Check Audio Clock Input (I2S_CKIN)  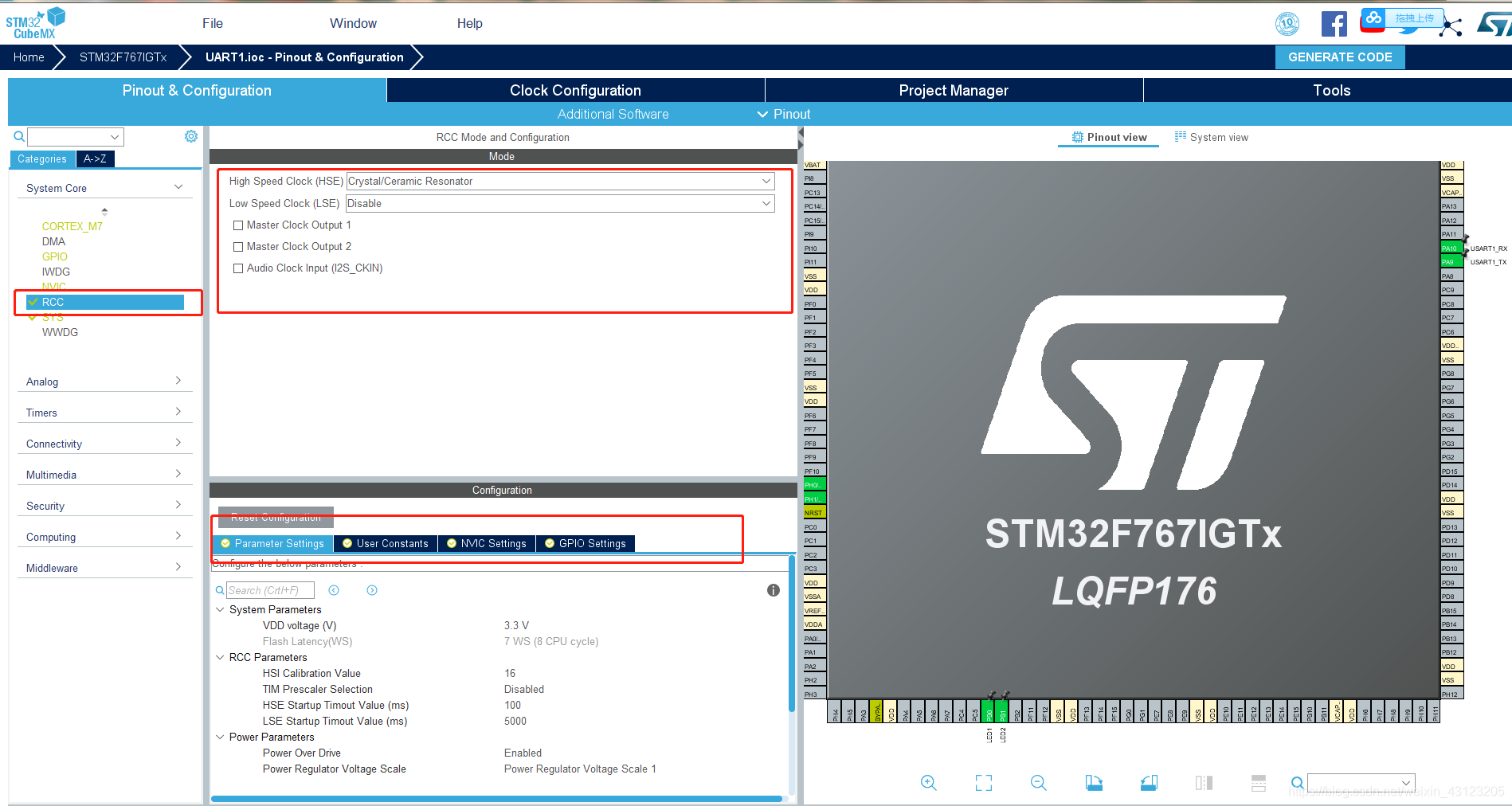pos(238,268)
